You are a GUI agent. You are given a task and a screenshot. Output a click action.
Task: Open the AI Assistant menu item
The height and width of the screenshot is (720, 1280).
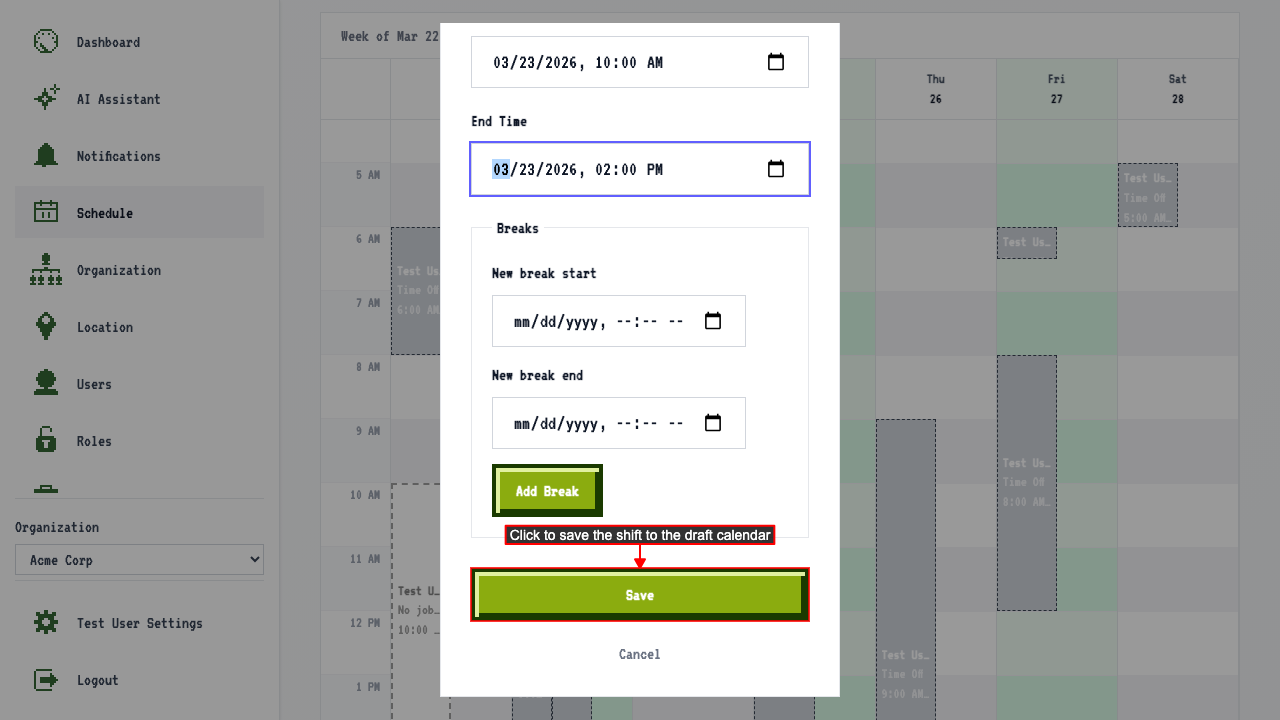[x=139, y=99]
